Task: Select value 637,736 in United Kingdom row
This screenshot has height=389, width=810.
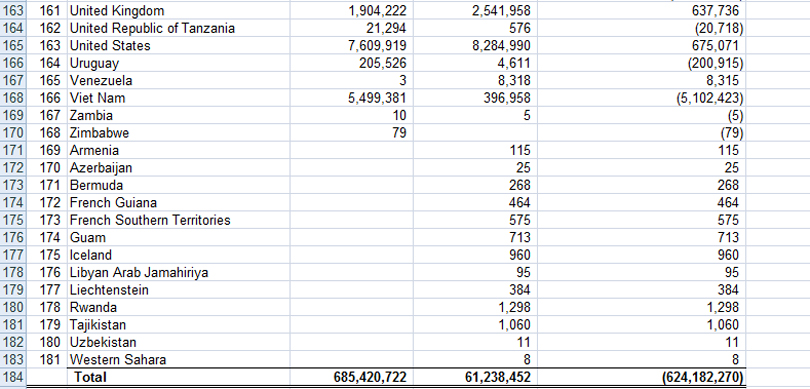Action: 641,10
